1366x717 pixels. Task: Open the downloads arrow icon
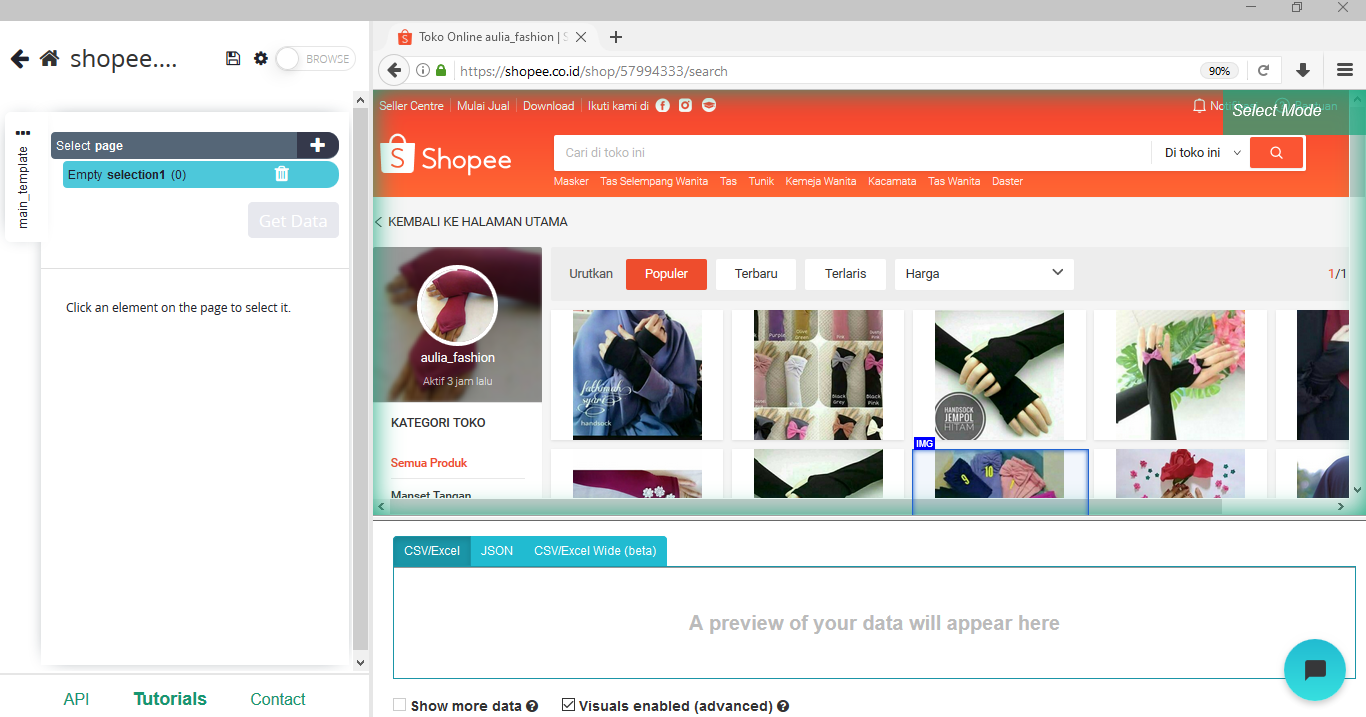(1303, 70)
